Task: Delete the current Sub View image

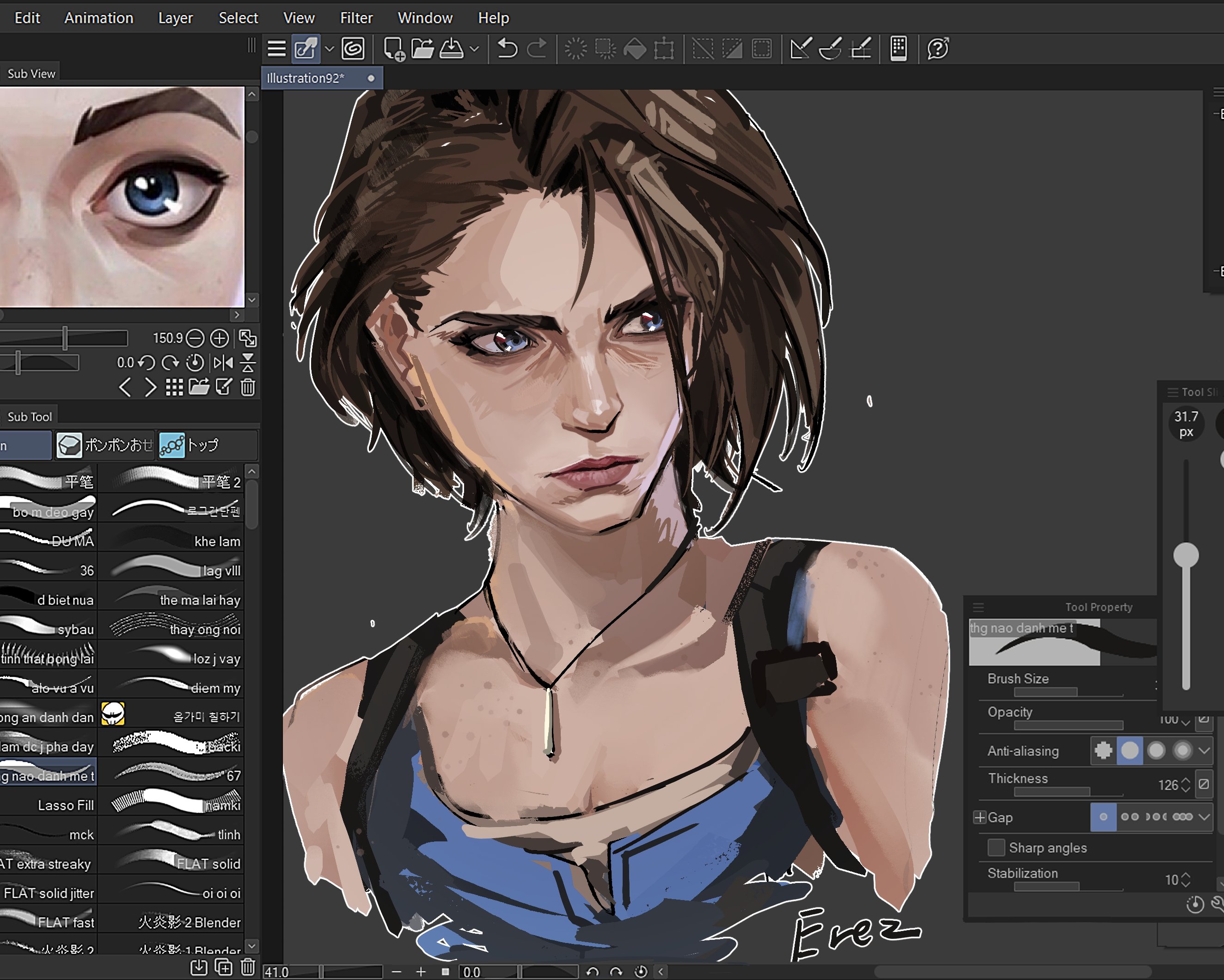Action: [247, 388]
